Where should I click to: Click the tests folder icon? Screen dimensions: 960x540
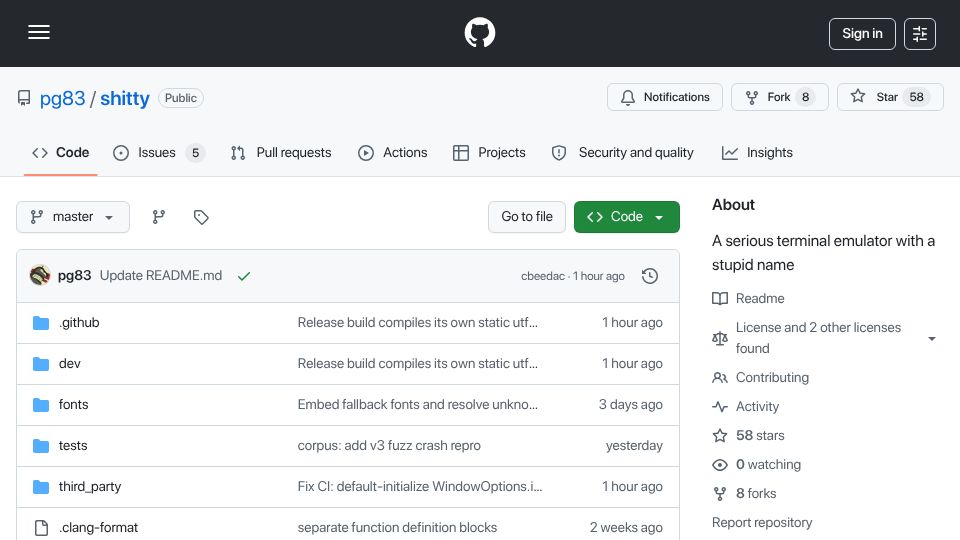pyautogui.click(x=41, y=446)
